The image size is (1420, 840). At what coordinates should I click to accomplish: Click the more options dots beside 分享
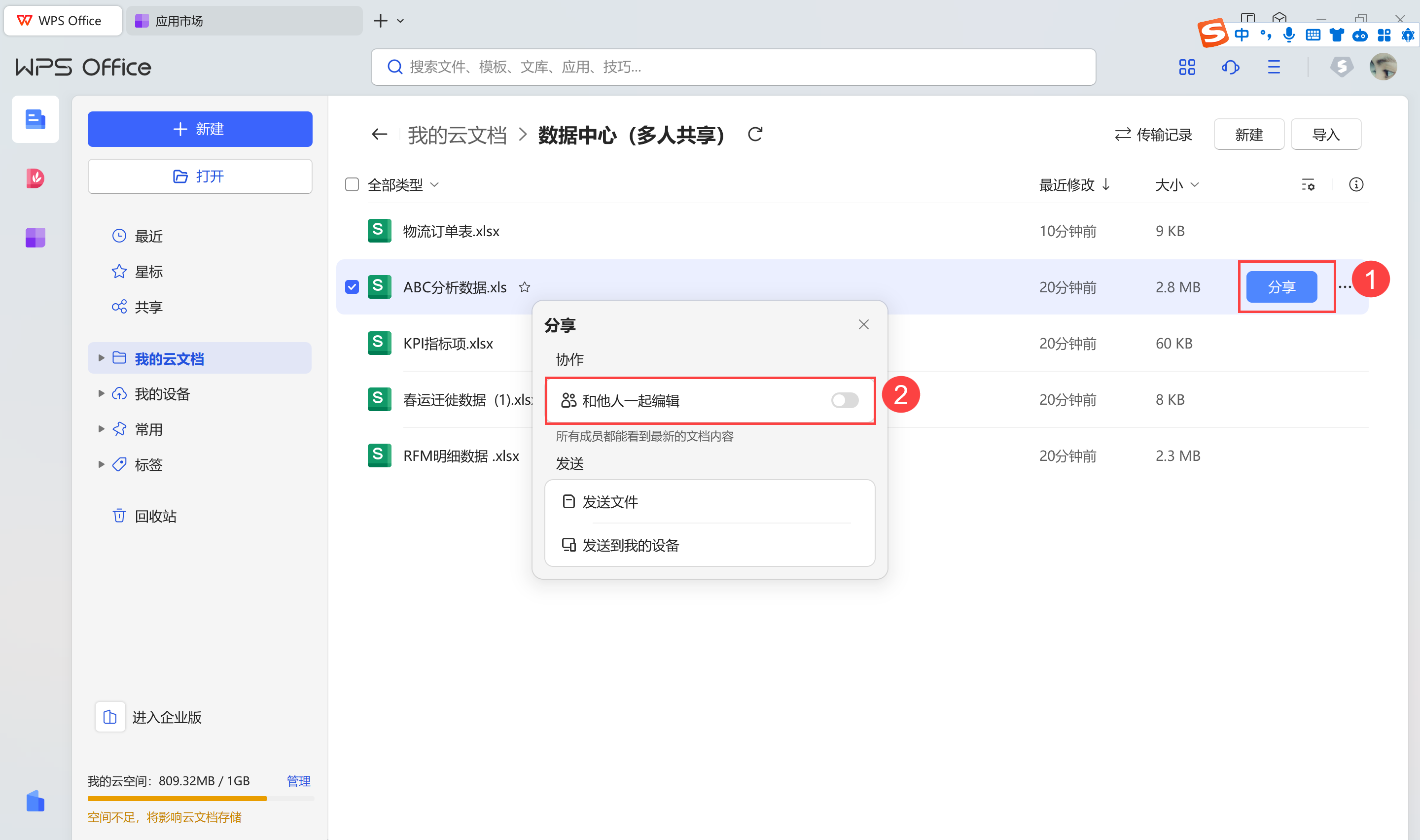point(1345,287)
